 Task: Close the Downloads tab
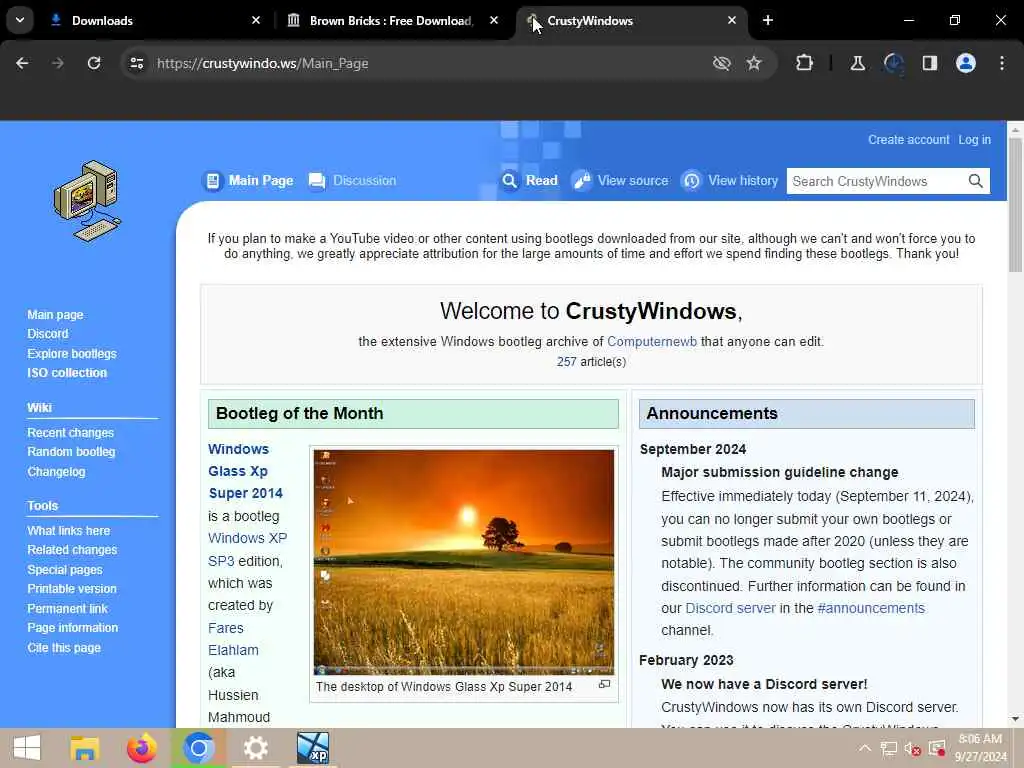click(256, 20)
